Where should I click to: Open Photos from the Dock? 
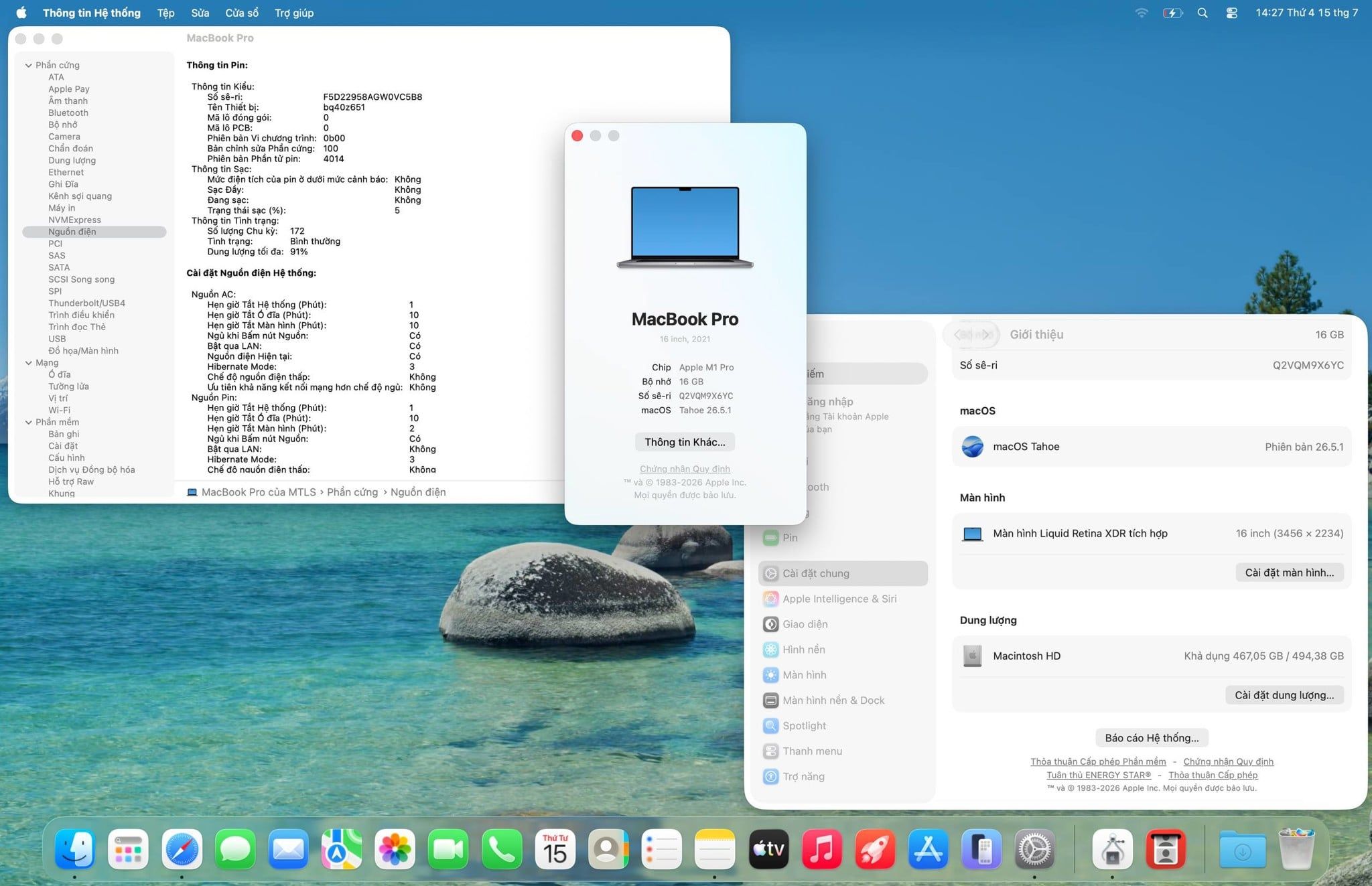[395, 849]
